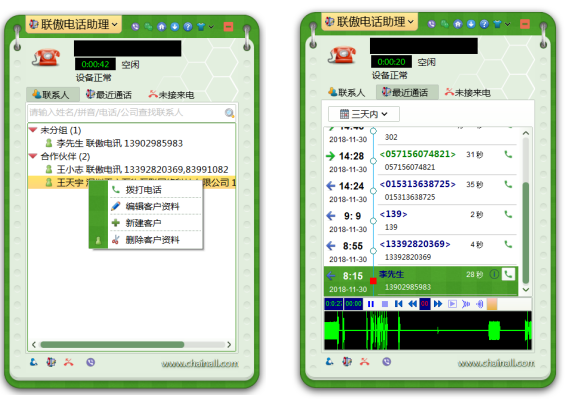
Task: Open www.chainall.com link in contacts window
Action: point(200,363)
